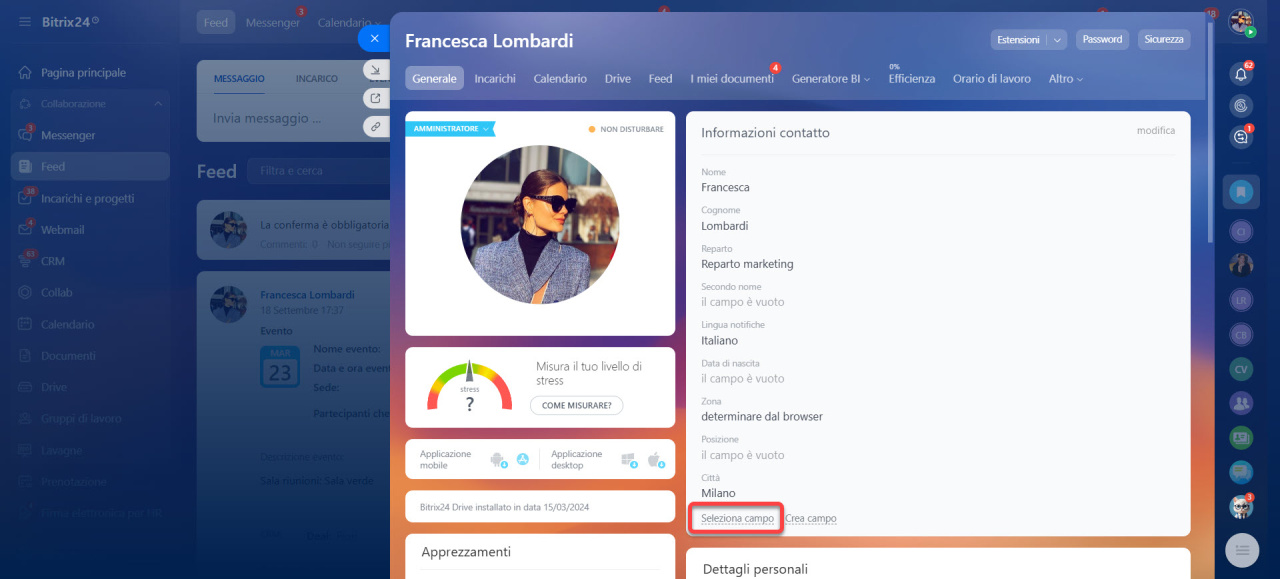The width and height of the screenshot is (1280, 579).
Task: Switch to the Incarichi tab
Action: (x=495, y=79)
